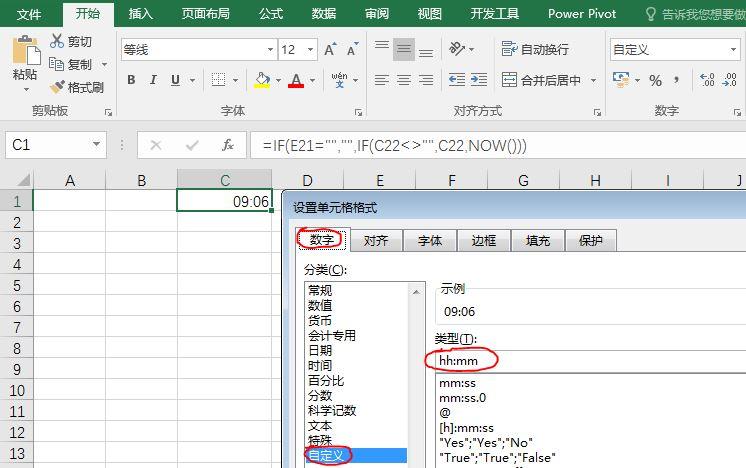This screenshot has width=746, height=468.
Task: Decrease font size with the smaller A
Action: [x=353, y=49]
